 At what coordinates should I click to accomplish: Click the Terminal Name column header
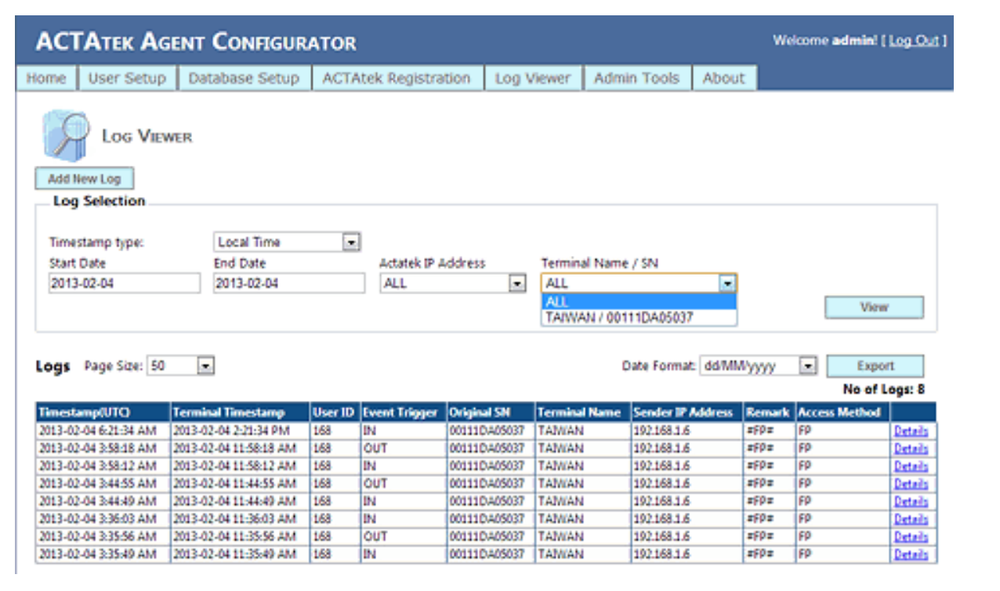pos(582,412)
